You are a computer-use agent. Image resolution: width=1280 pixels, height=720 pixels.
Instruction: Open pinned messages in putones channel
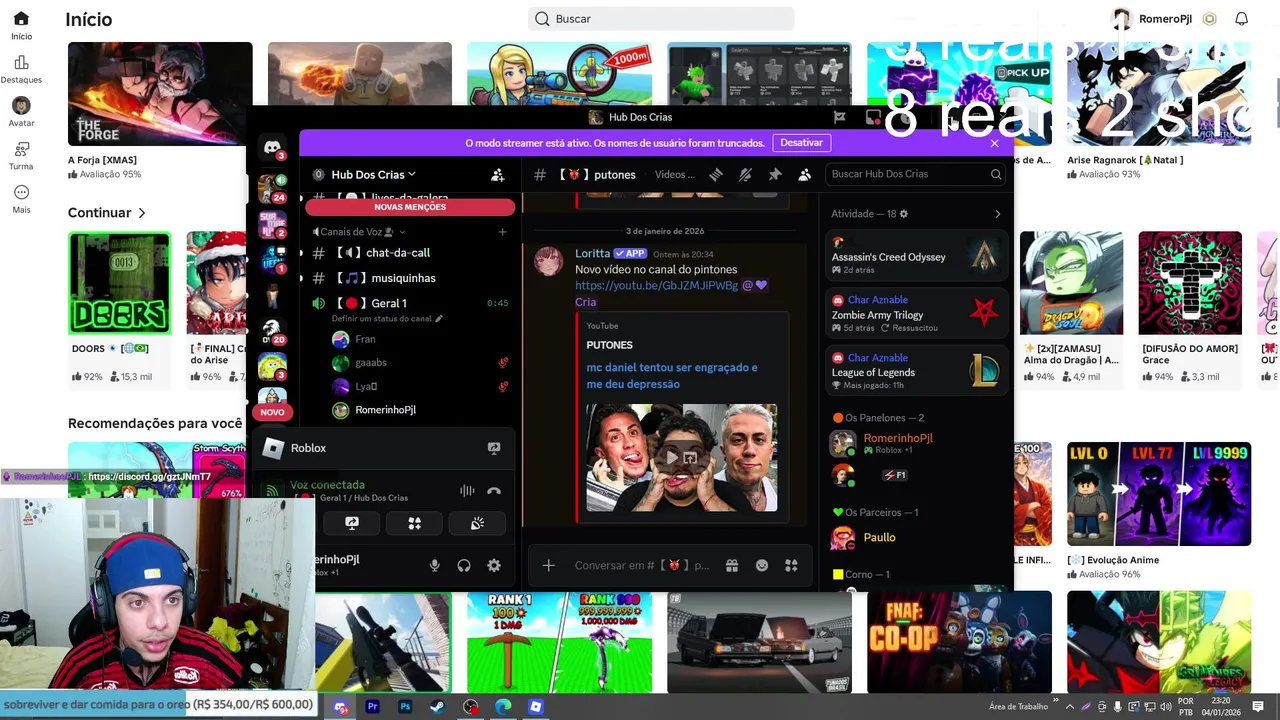tap(775, 174)
